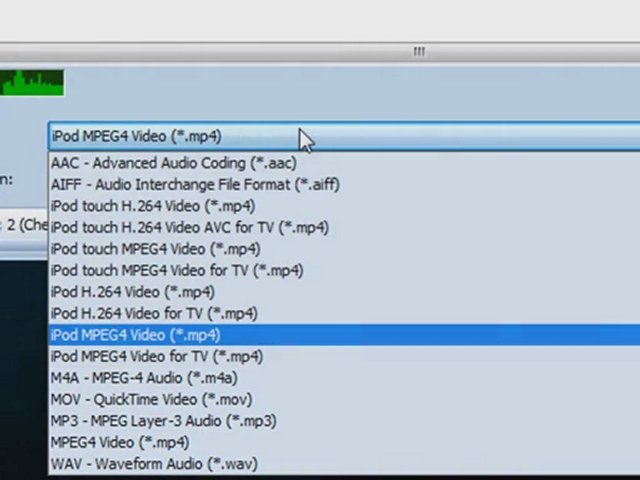
Task: Select iPod touch MPEG4 Video (*.mp4)
Action: [x=155, y=249]
